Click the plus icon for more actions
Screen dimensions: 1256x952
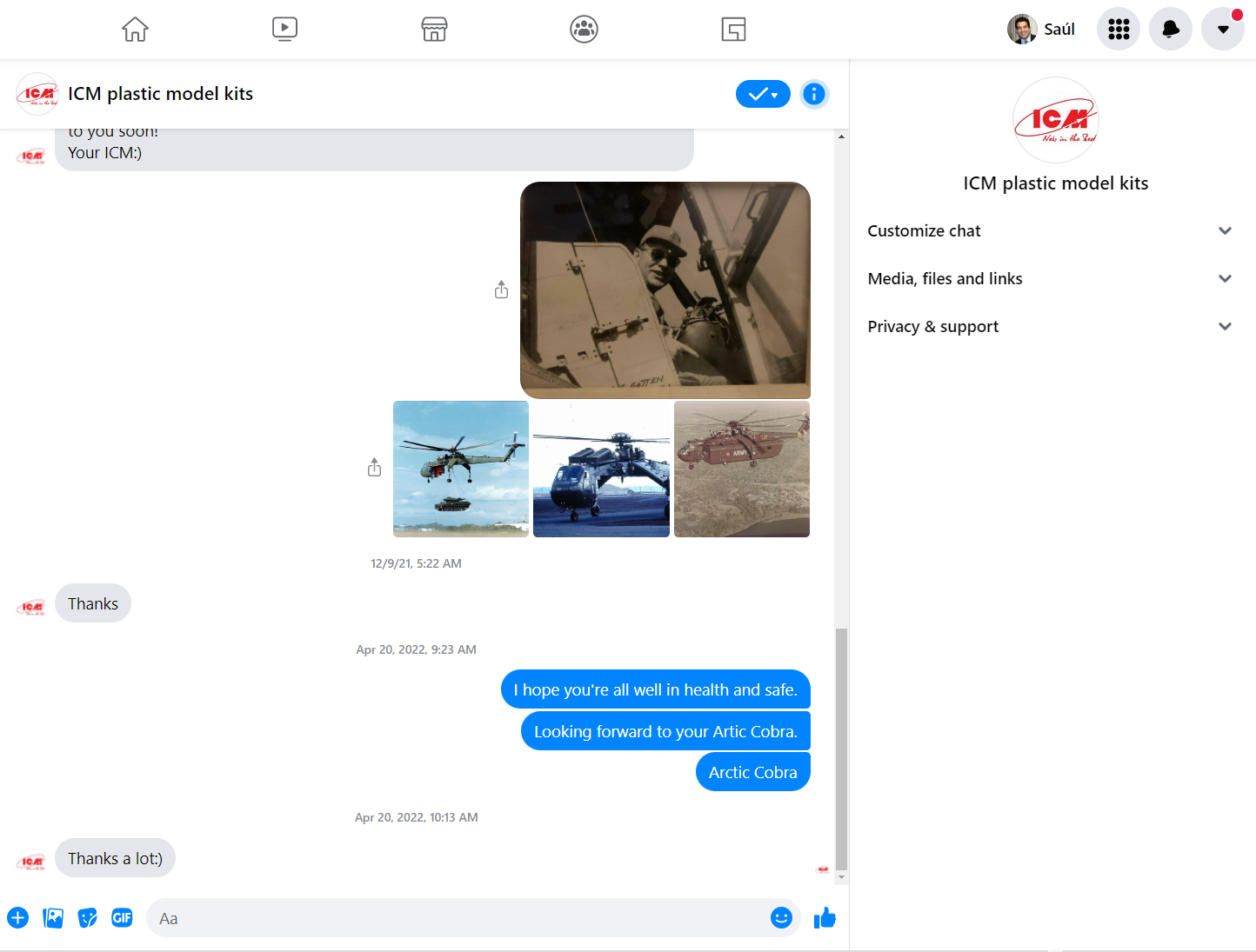pyautogui.click(x=18, y=918)
